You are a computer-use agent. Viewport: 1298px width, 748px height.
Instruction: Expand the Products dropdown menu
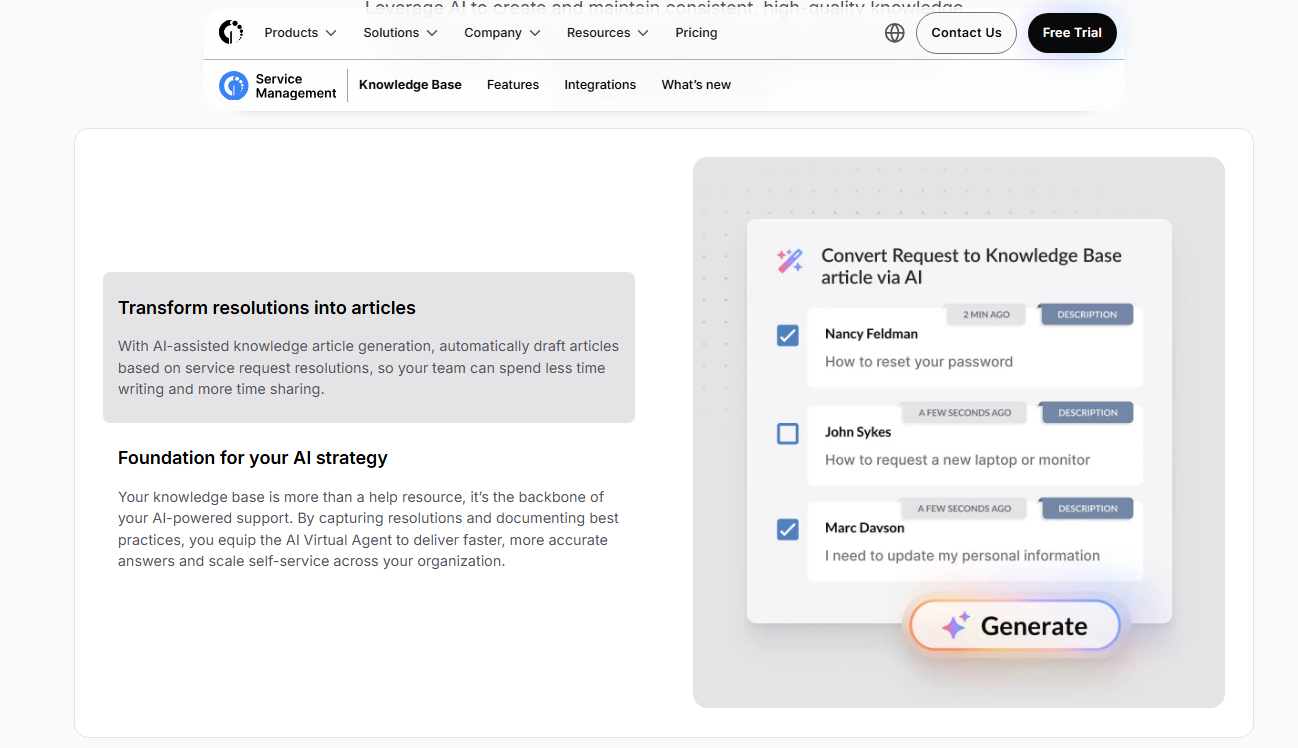click(300, 33)
